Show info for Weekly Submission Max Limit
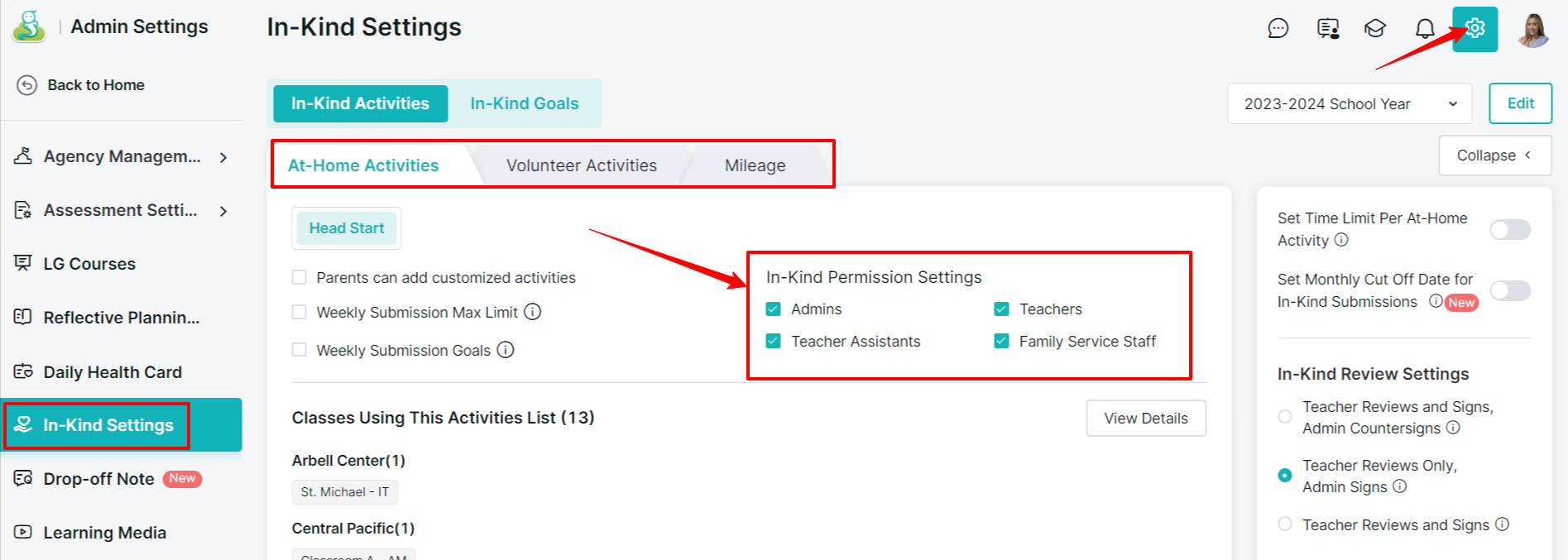Viewport: 1568px width, 560px height. click(533, 312)
